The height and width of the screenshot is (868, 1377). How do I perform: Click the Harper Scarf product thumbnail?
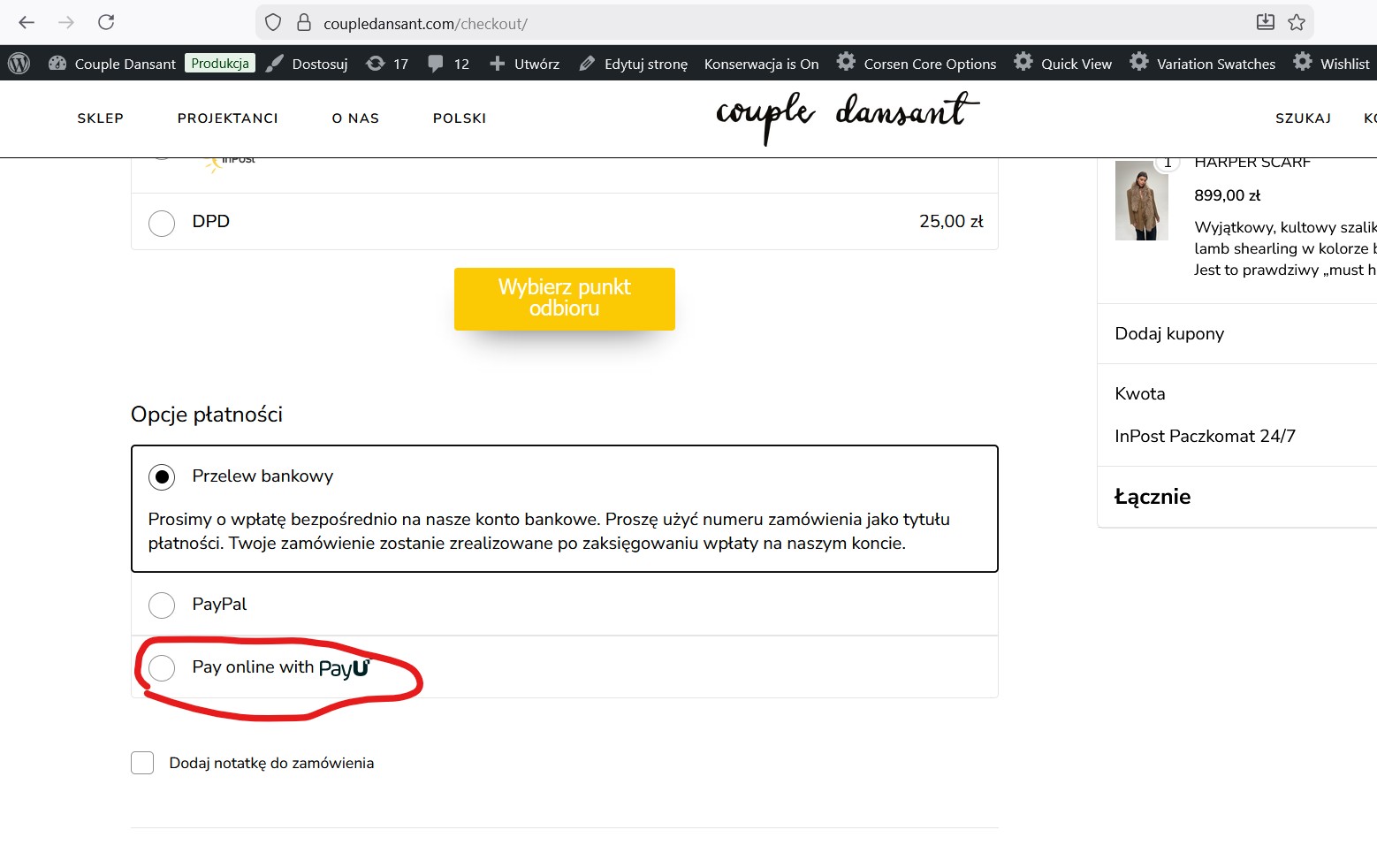pos(1142,201)
